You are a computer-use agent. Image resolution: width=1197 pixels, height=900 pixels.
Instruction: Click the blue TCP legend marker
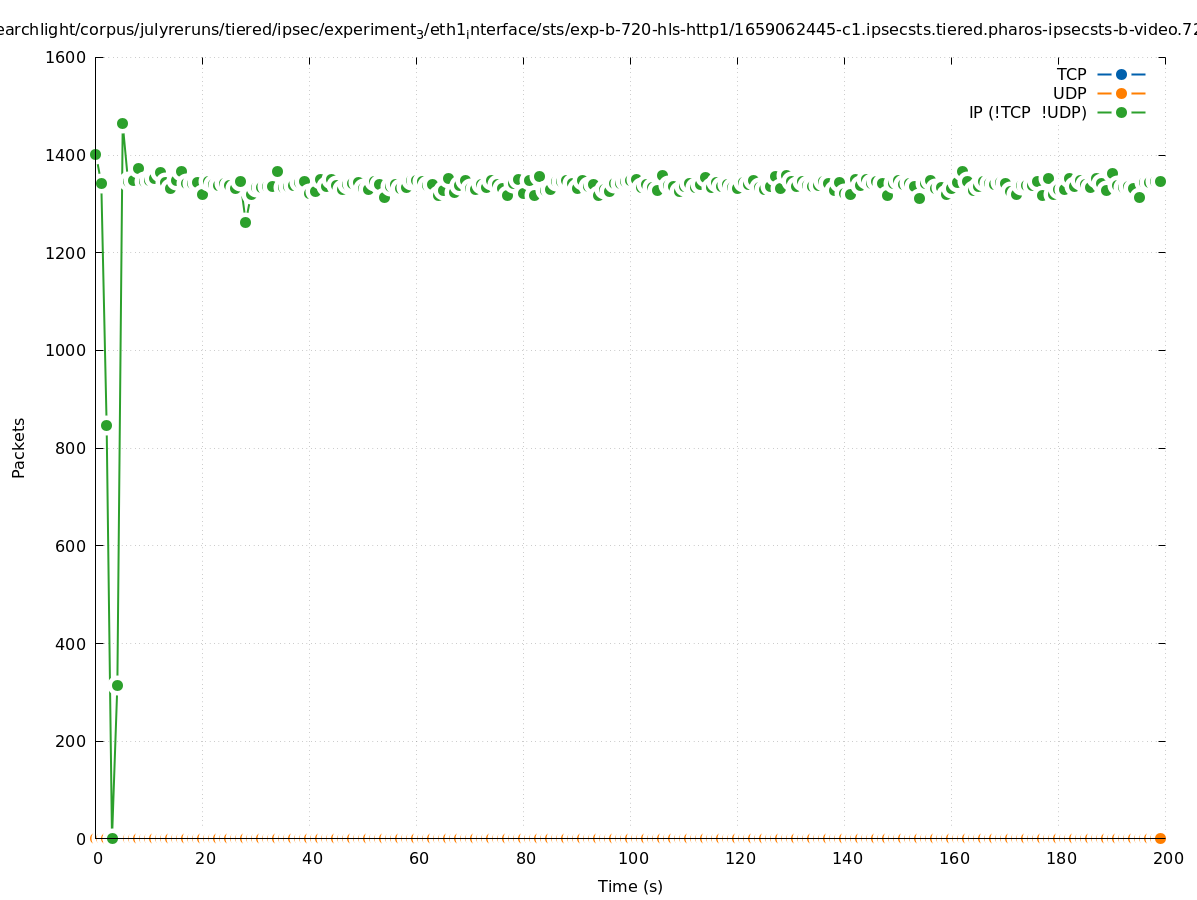(x=1121, y=74)
